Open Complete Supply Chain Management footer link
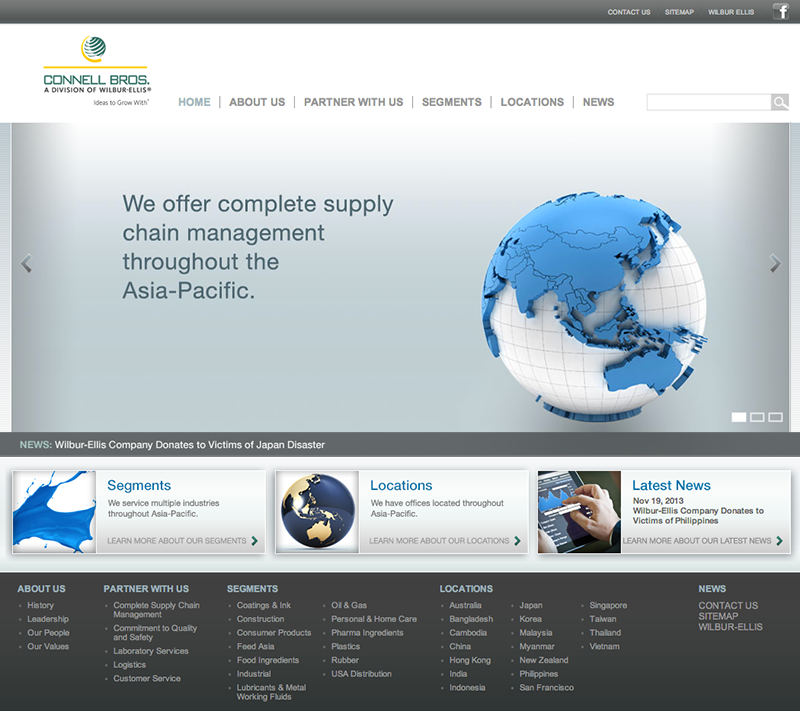Image resolution: width=800 pixels, height=711 pixels. pyautogui.click(x=156, y=610)
